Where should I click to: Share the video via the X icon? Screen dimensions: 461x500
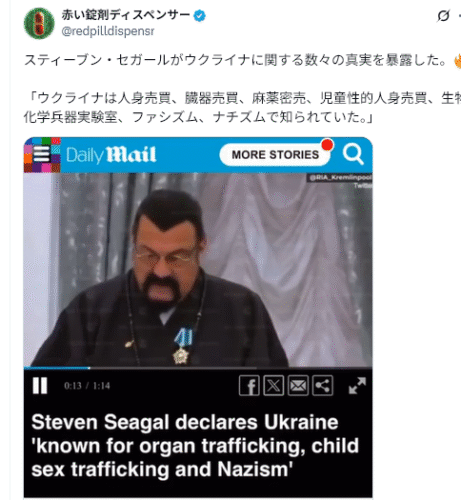(273, 386)
